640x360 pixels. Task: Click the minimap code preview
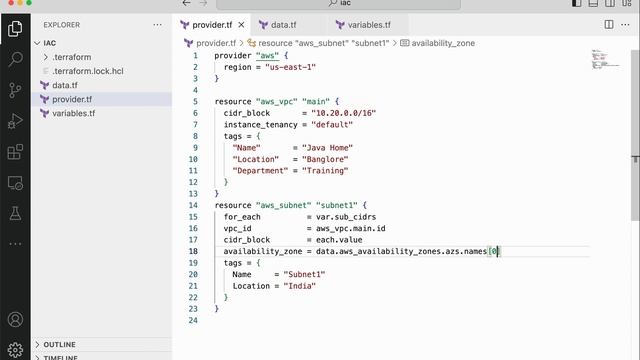tap(606, 59)
